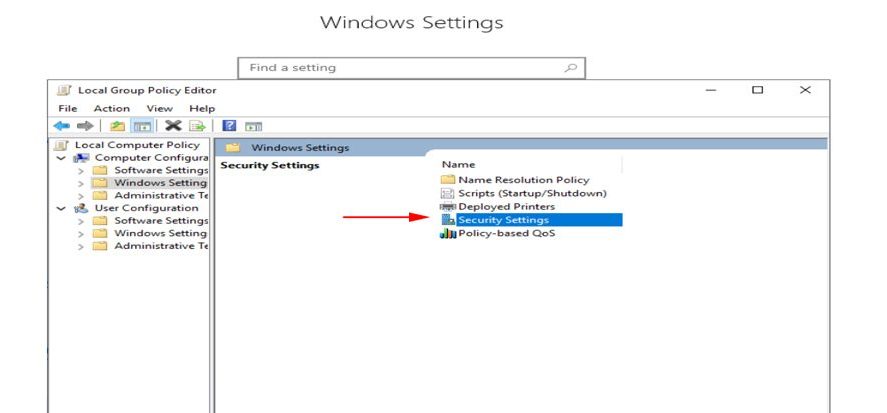Click the Find a setting search box
The width and height of the screenshot is (887, 413).
pyautogui.click(x=411, y=68)
